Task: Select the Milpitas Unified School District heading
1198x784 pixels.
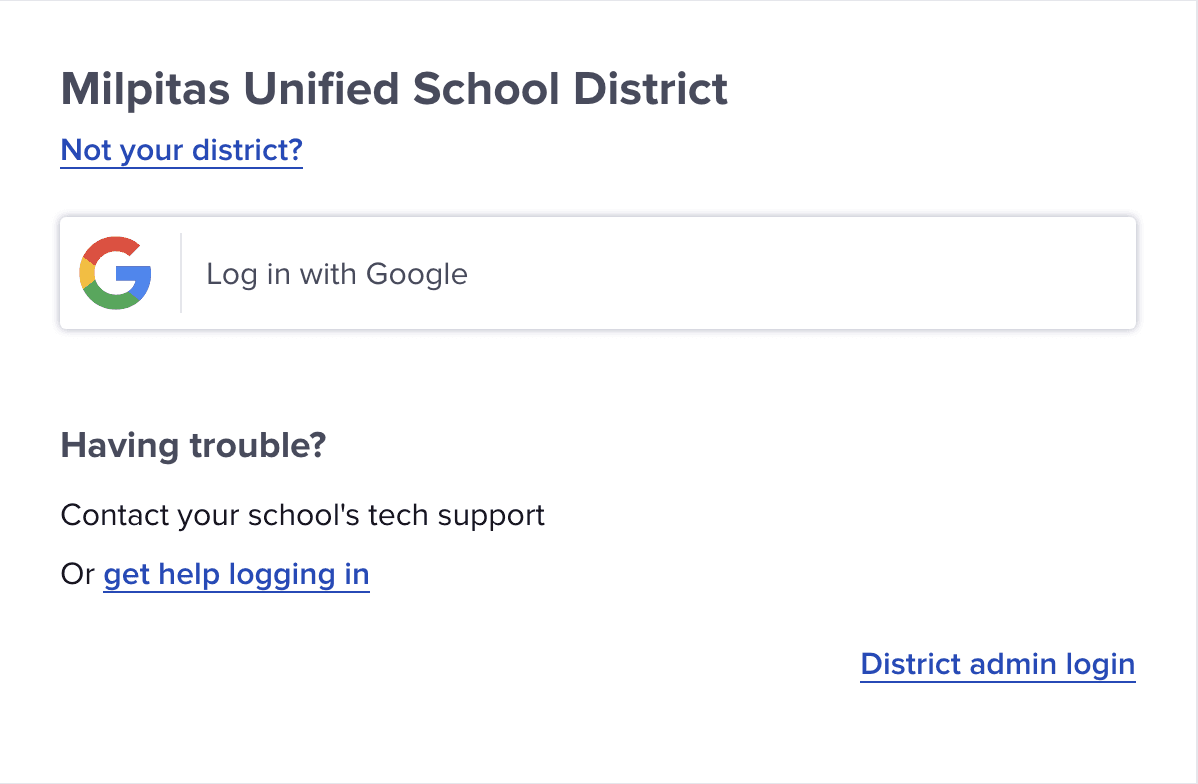Action: point(394,89)
